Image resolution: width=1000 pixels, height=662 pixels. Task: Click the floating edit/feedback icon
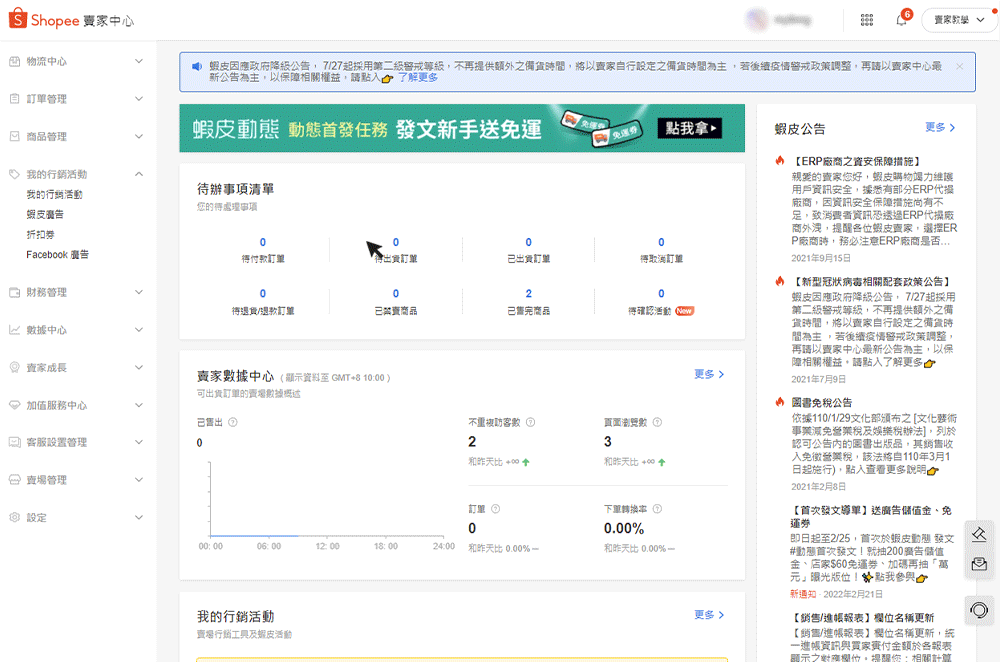(979, 534)
